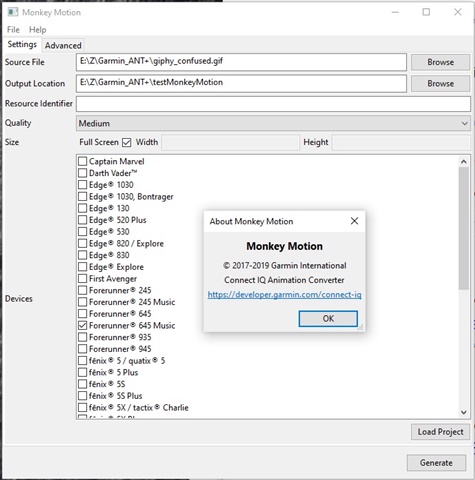Minimize the Monkey Motion window
This screenshot has width=475, height=480.
point(395,12)
